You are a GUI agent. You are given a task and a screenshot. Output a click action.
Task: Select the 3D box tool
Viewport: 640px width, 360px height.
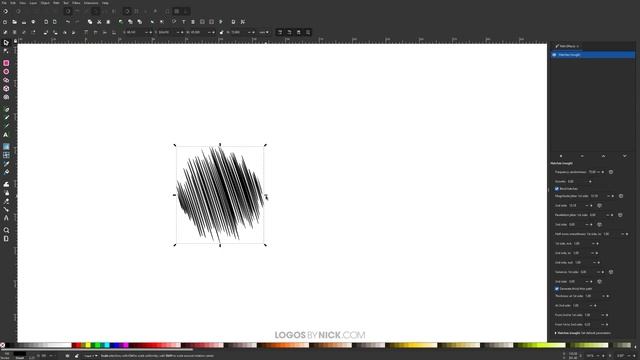6,89
